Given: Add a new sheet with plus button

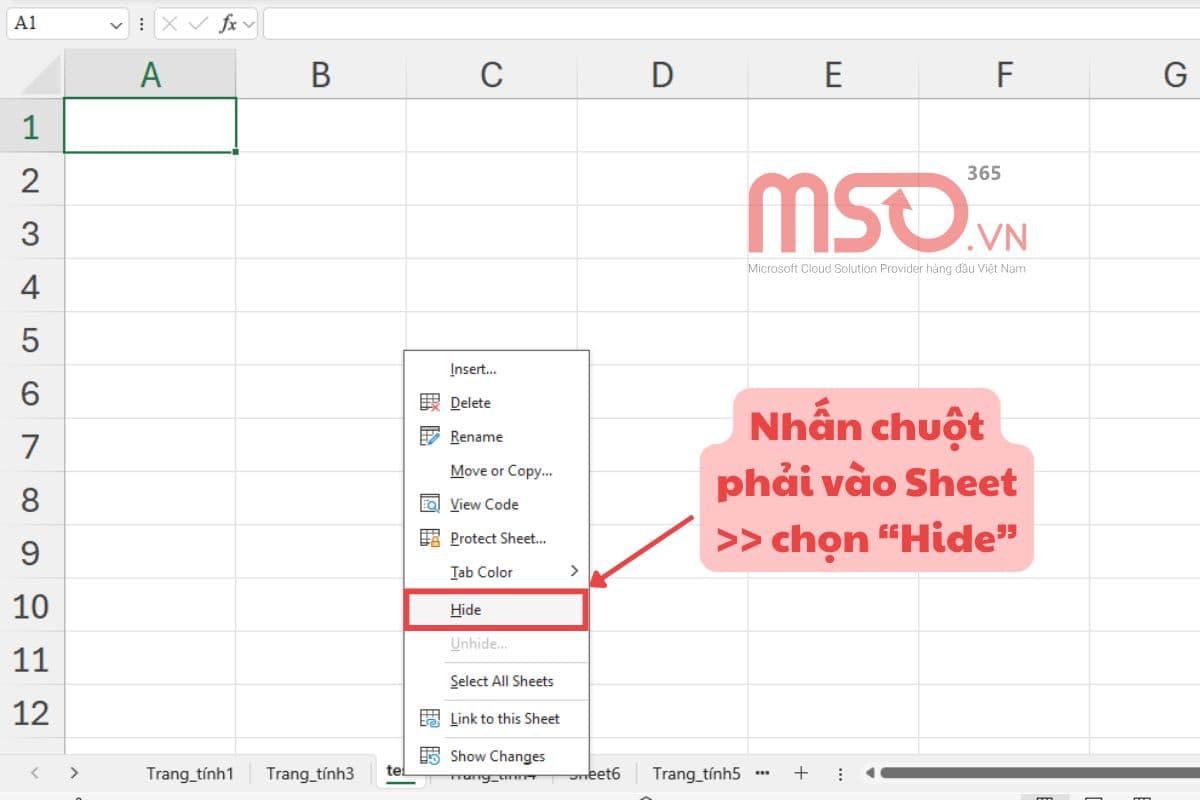Looking at the screenshot, I should (801, 773).
